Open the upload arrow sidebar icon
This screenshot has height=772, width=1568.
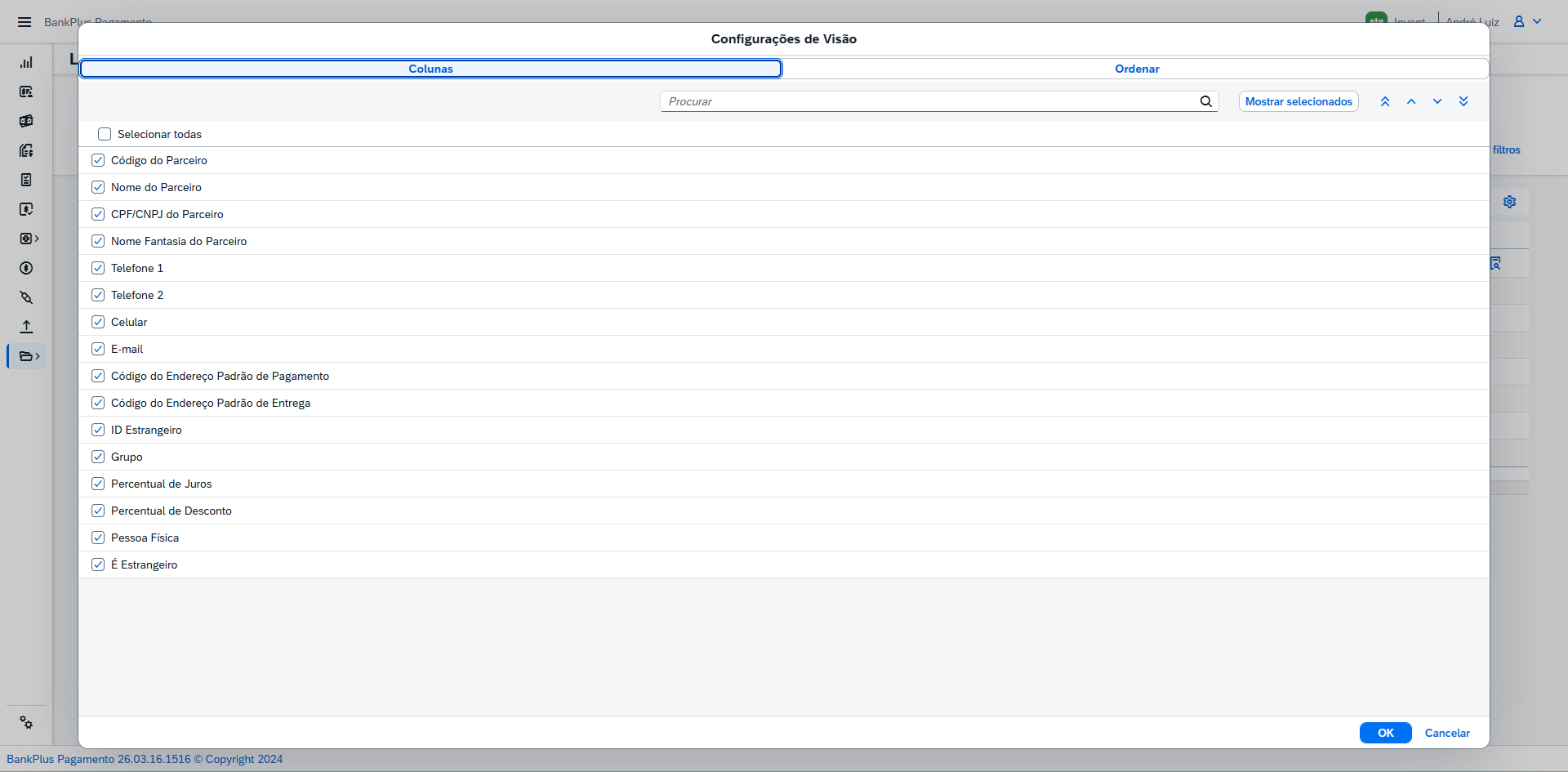26,327
